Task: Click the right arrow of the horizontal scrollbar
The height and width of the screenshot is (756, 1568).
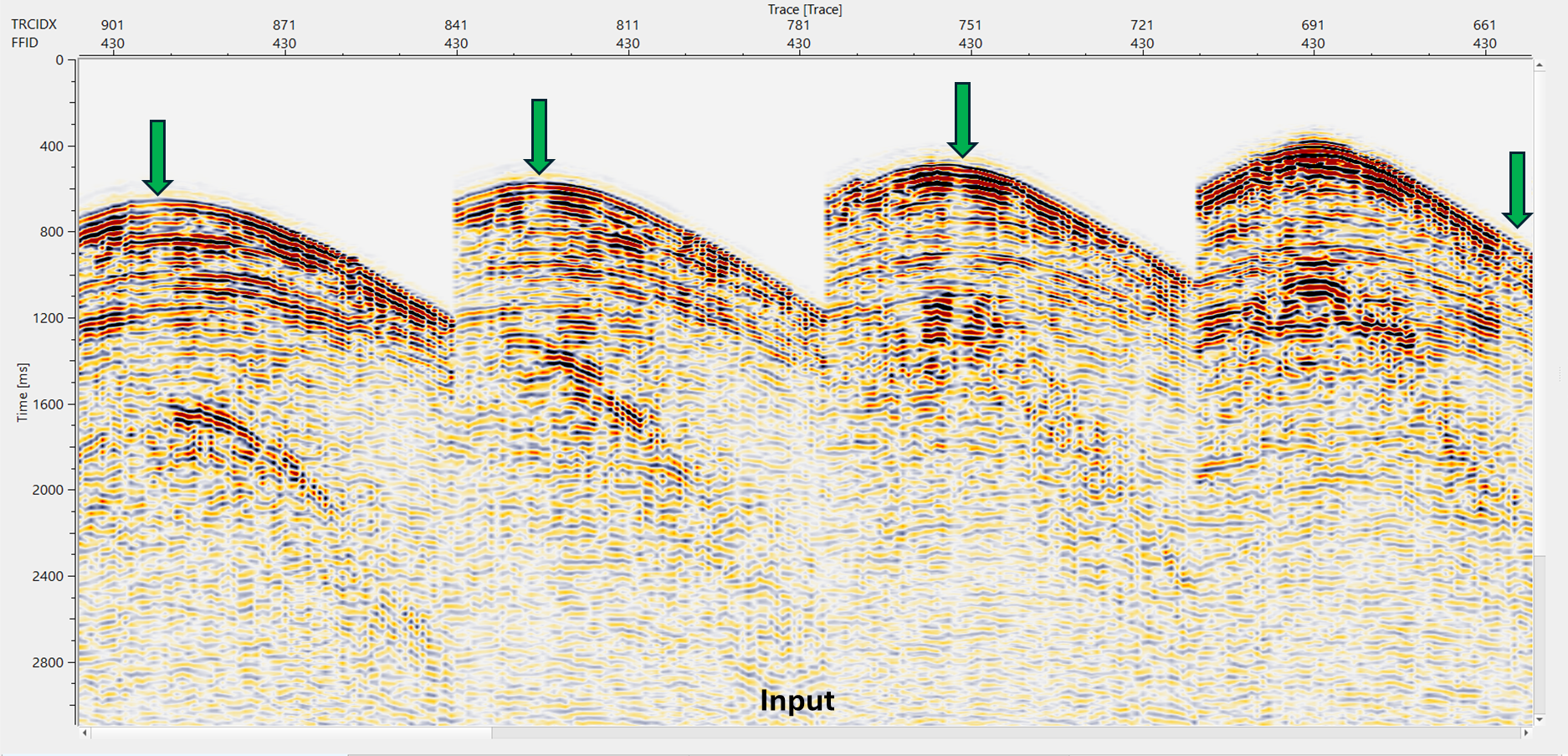Action: coord(1527,733)
